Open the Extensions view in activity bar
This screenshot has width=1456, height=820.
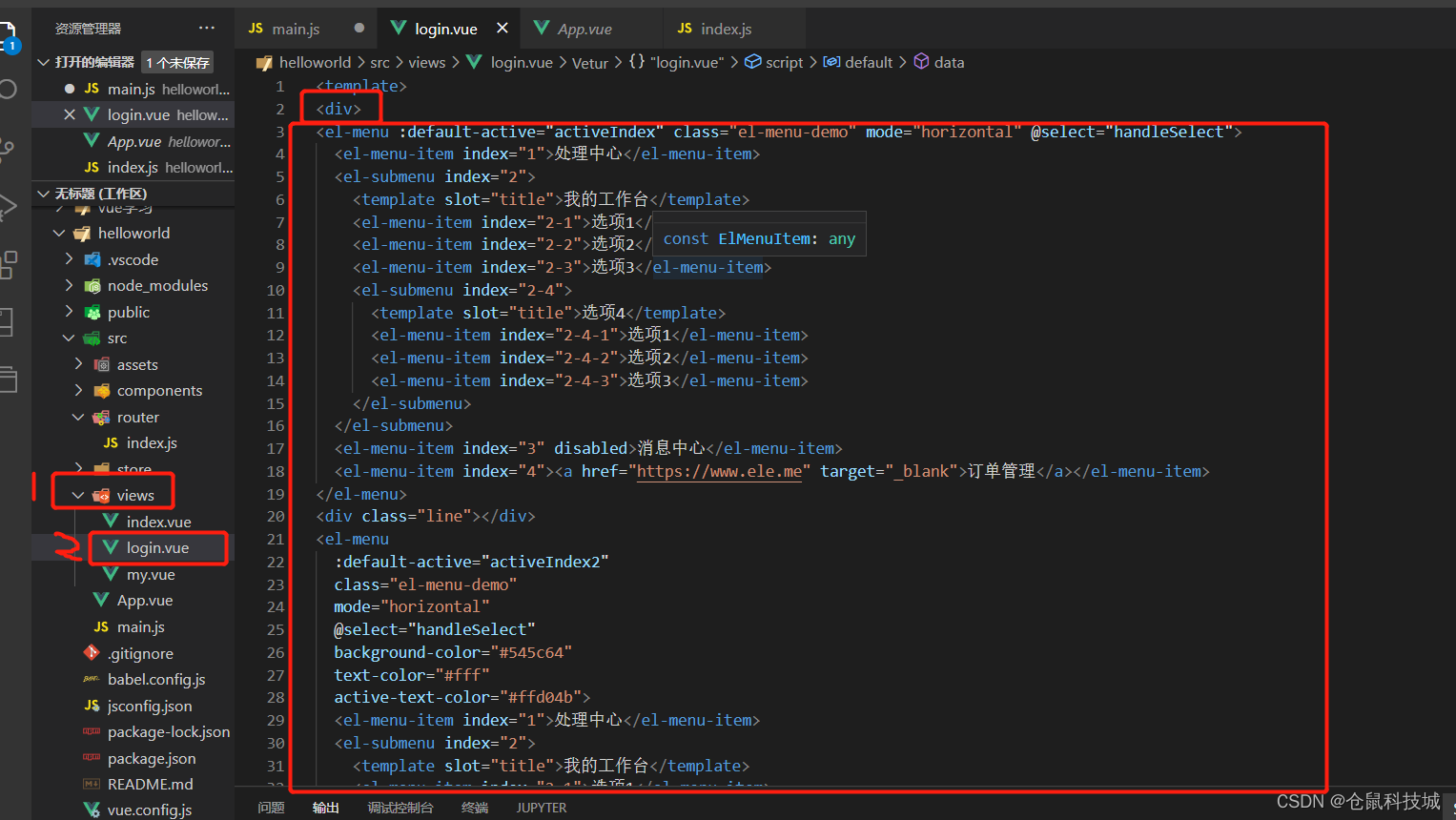click(8, 264)
